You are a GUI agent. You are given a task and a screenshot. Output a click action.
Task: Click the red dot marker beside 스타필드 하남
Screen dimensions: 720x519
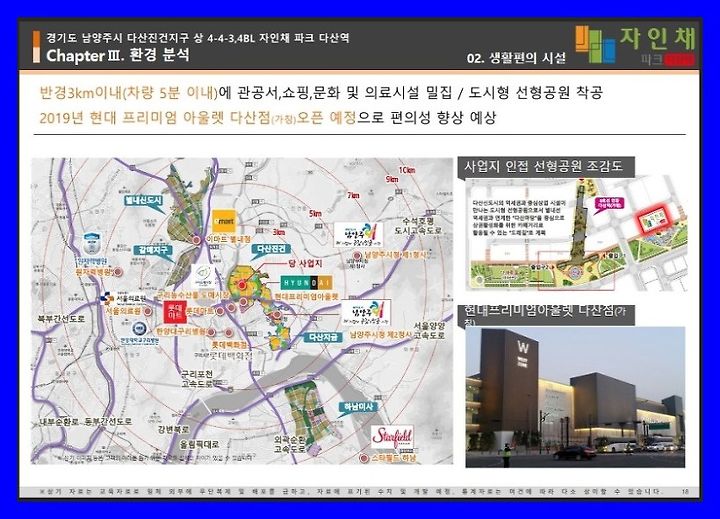(364, 458)
